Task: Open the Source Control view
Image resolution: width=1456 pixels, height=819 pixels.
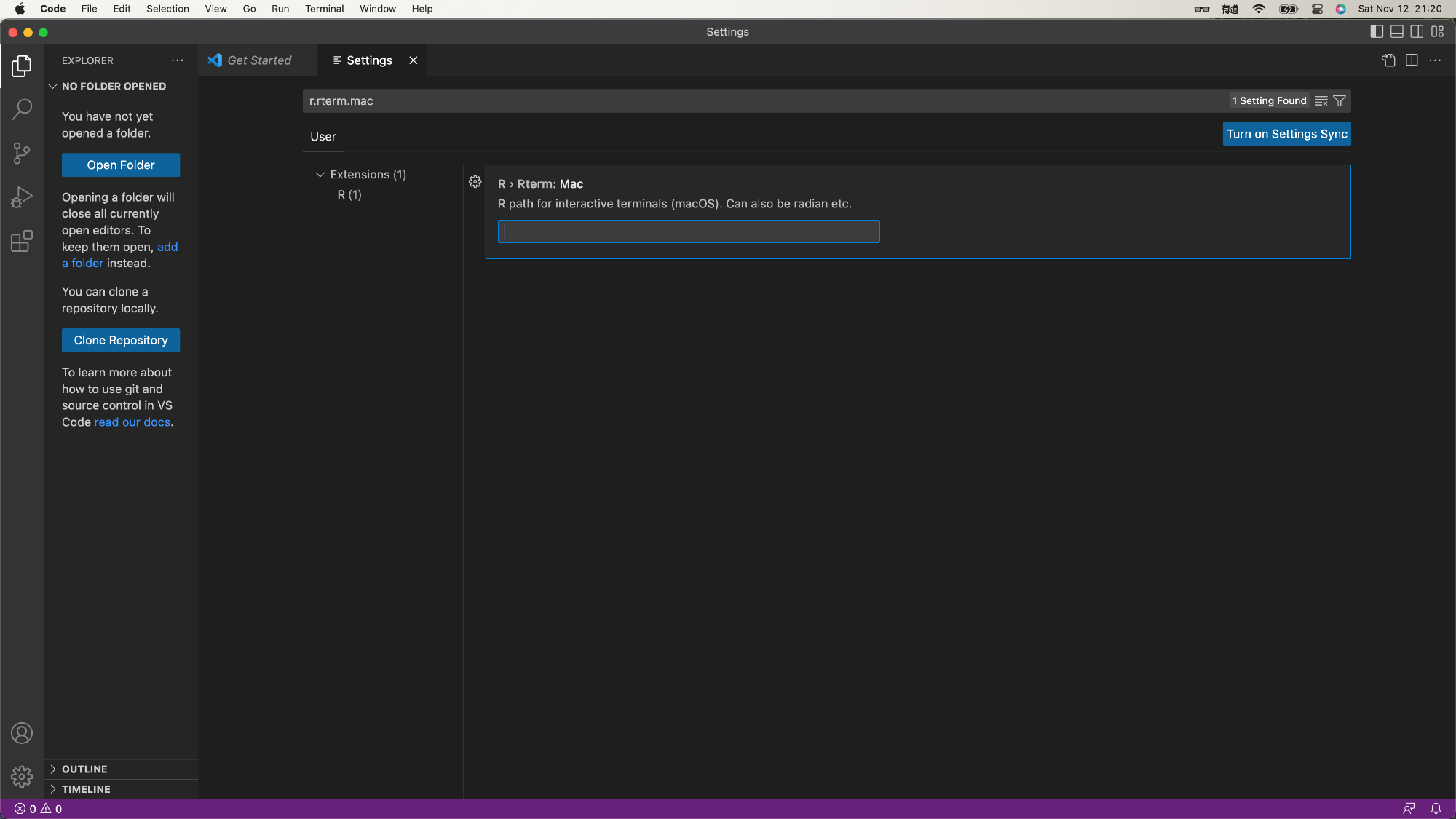Action: click(22, 153)
